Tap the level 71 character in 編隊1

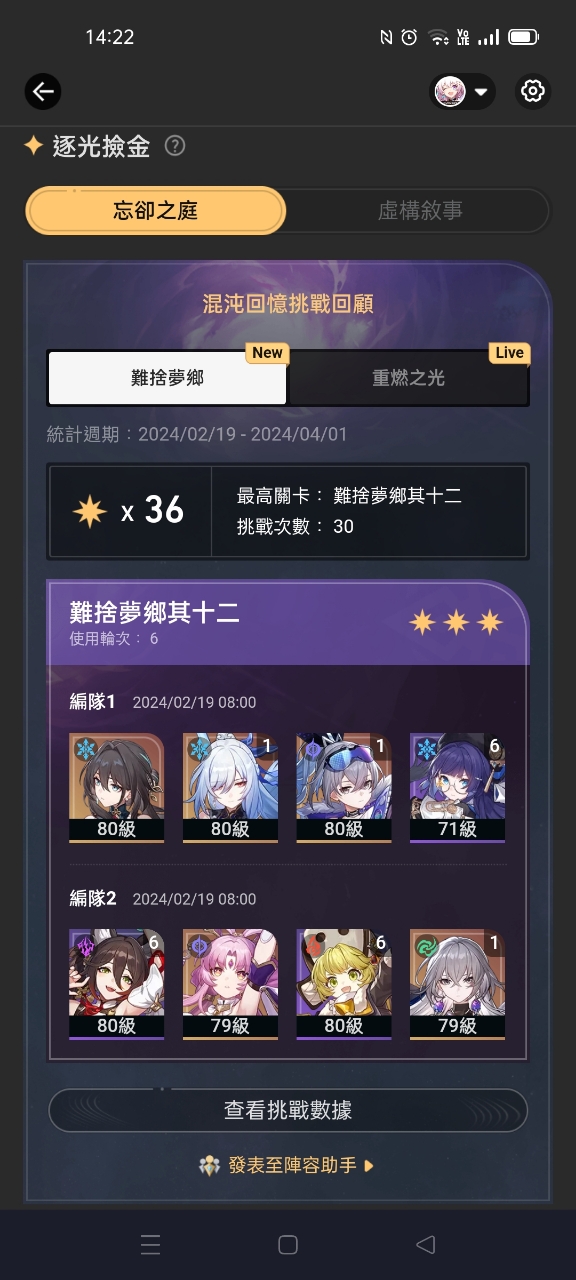pos(458,789)
